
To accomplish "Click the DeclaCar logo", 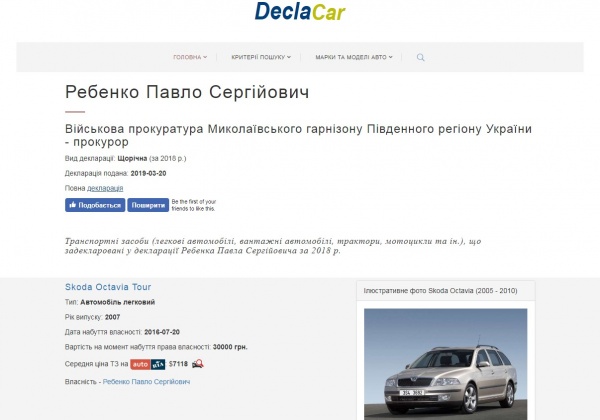I will [300, 11].
